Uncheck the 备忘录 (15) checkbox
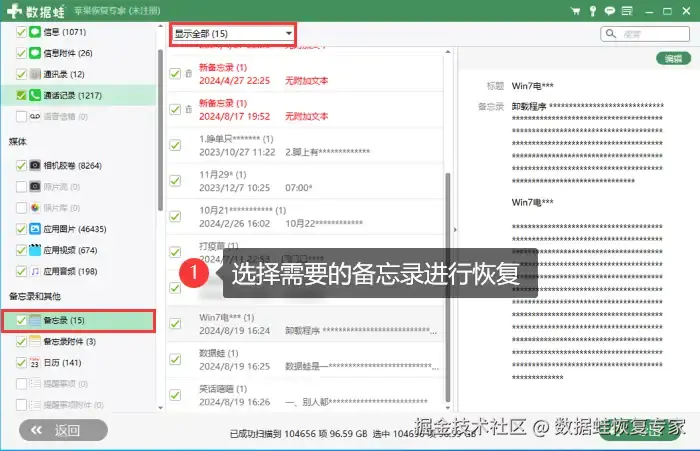The width and height of the screenshot is (700, 451). (x=21, y=320)
